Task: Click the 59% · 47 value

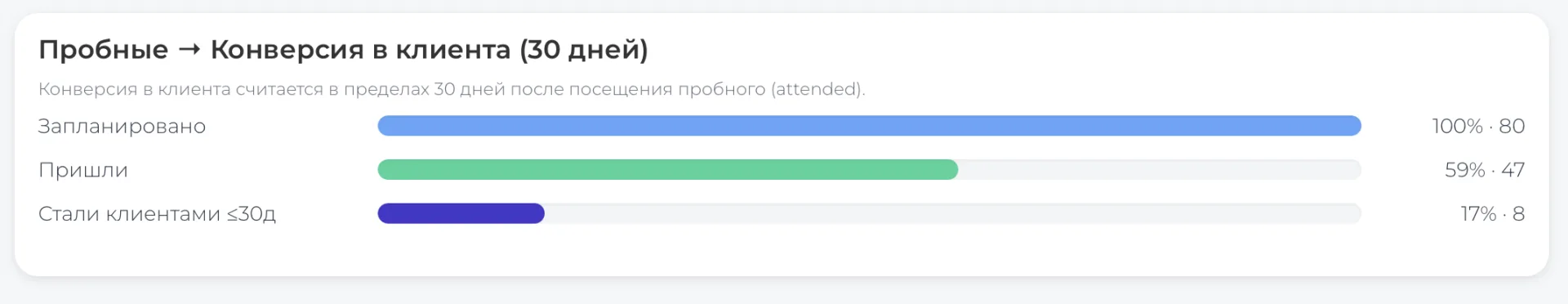Action: (x=1485, y=170)
